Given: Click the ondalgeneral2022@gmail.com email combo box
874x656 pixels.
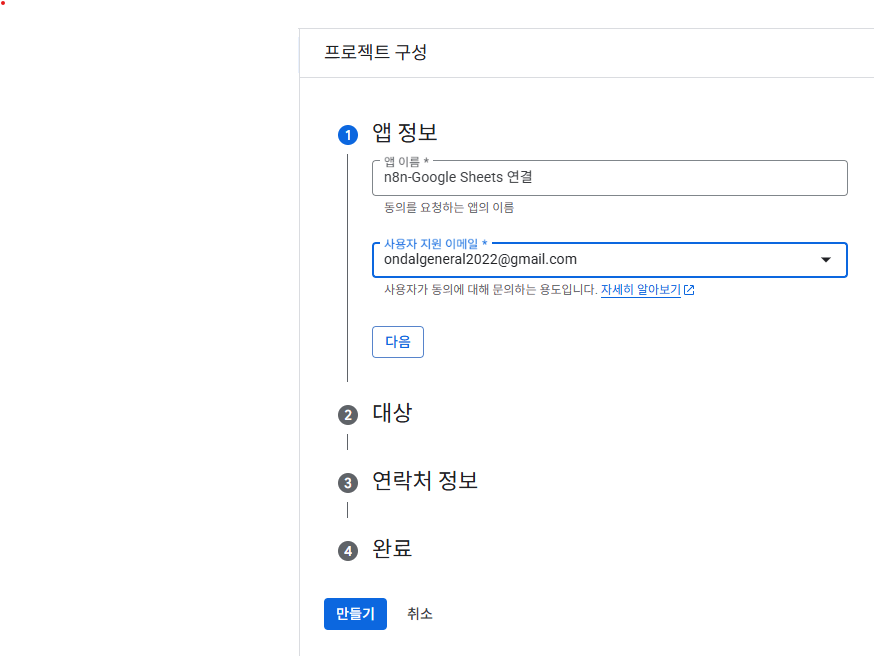Looking at the screenshot, I should 610,260.
